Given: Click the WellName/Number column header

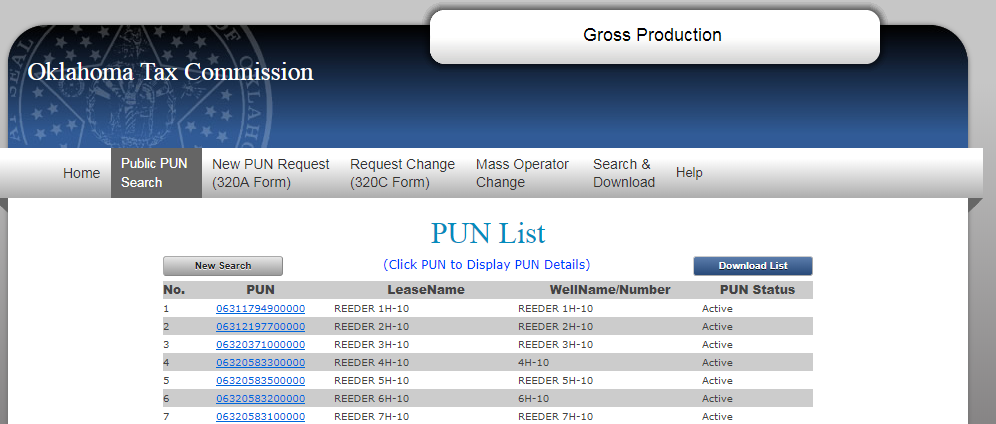Looking at the screenshot, I should pyautogui.click(x=610, y=290).
